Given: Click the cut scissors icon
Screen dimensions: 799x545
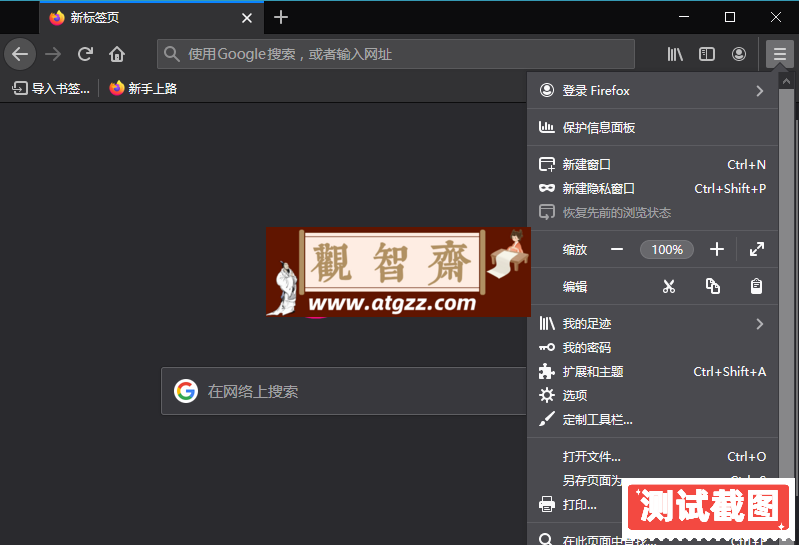Looking at the screenshot, I should click(x=669, y=286).
